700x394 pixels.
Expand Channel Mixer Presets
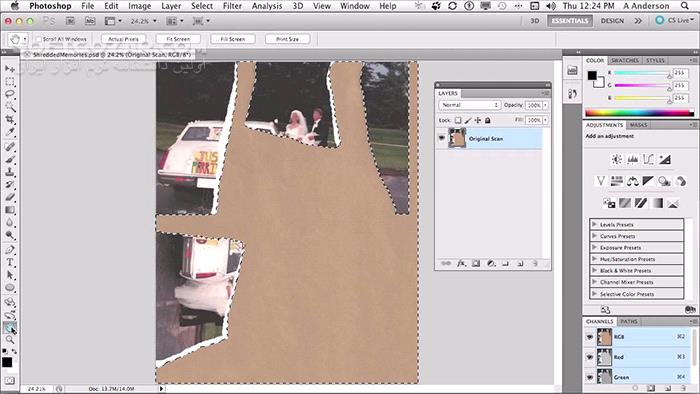click(594, 282)
